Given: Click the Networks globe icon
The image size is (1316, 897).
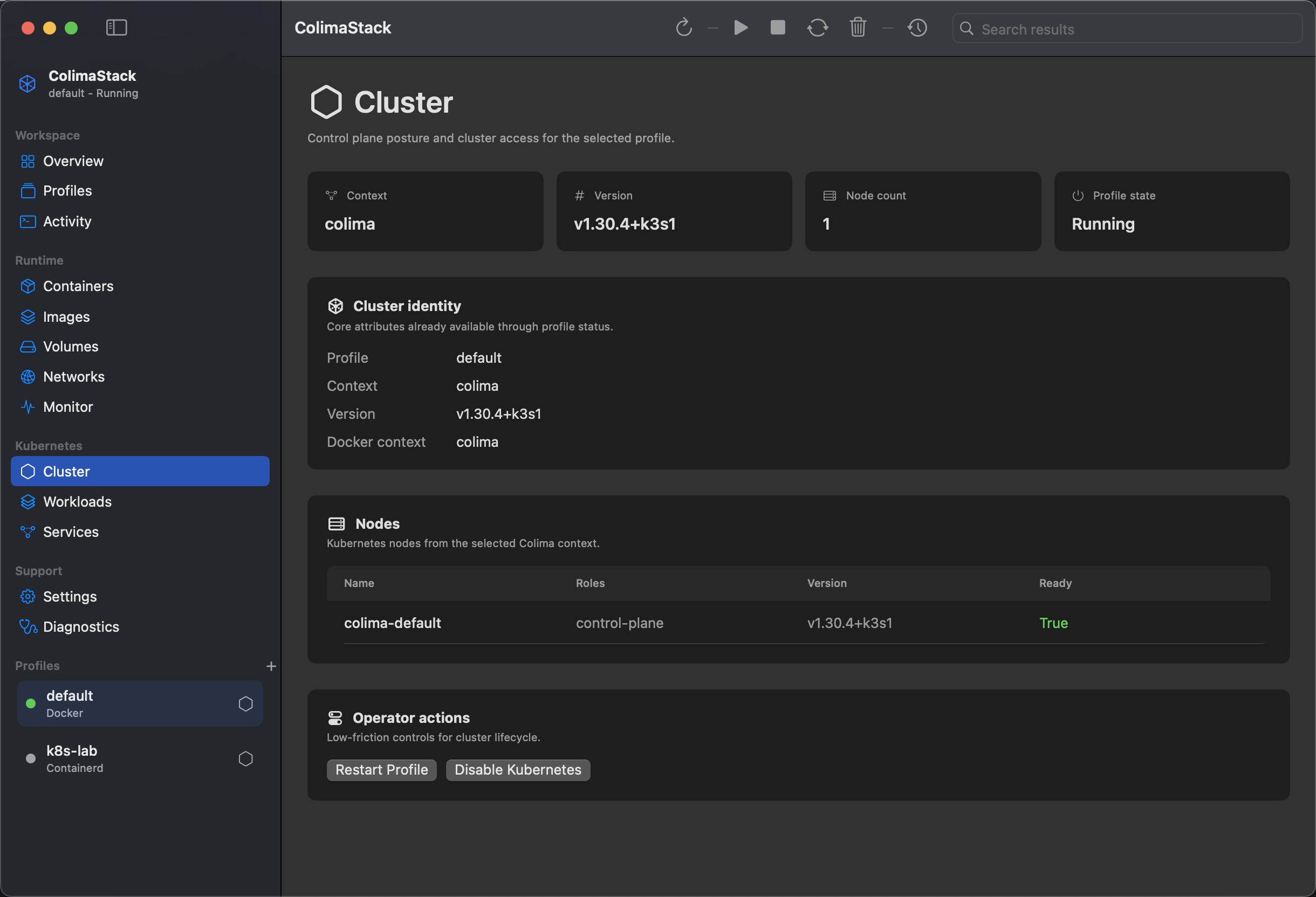Looking at the screenshot, I should click(x=28, y=377).
